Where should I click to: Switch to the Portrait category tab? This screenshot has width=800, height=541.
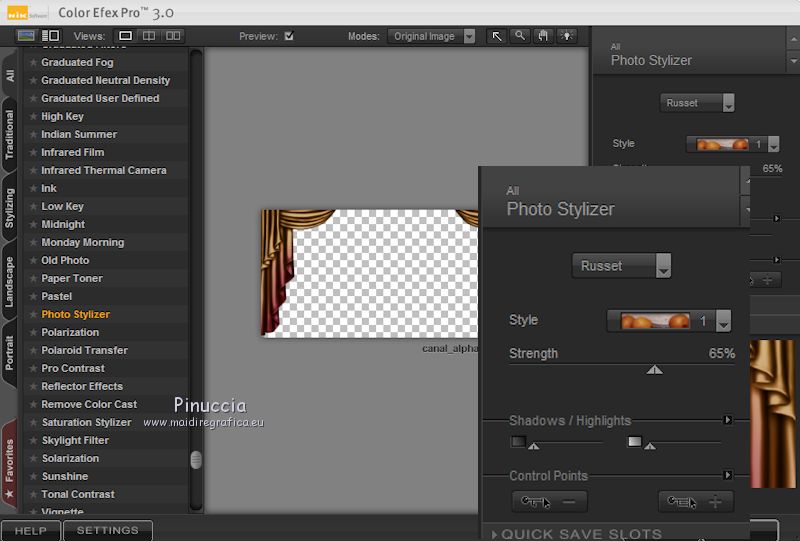click(9, 353)
